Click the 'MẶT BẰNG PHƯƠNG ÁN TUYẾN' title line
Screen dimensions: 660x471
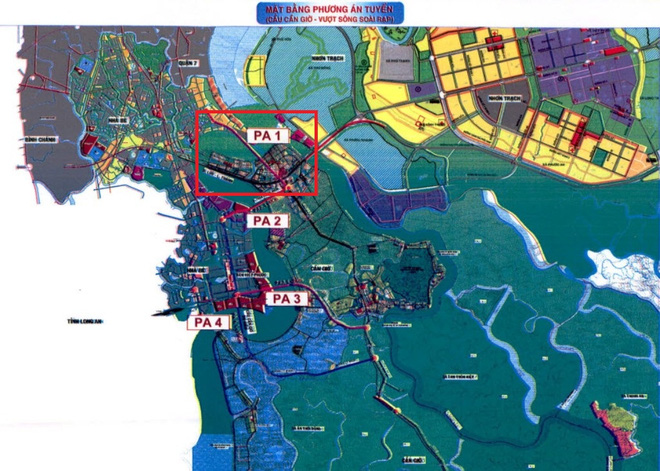click(330, 9)
